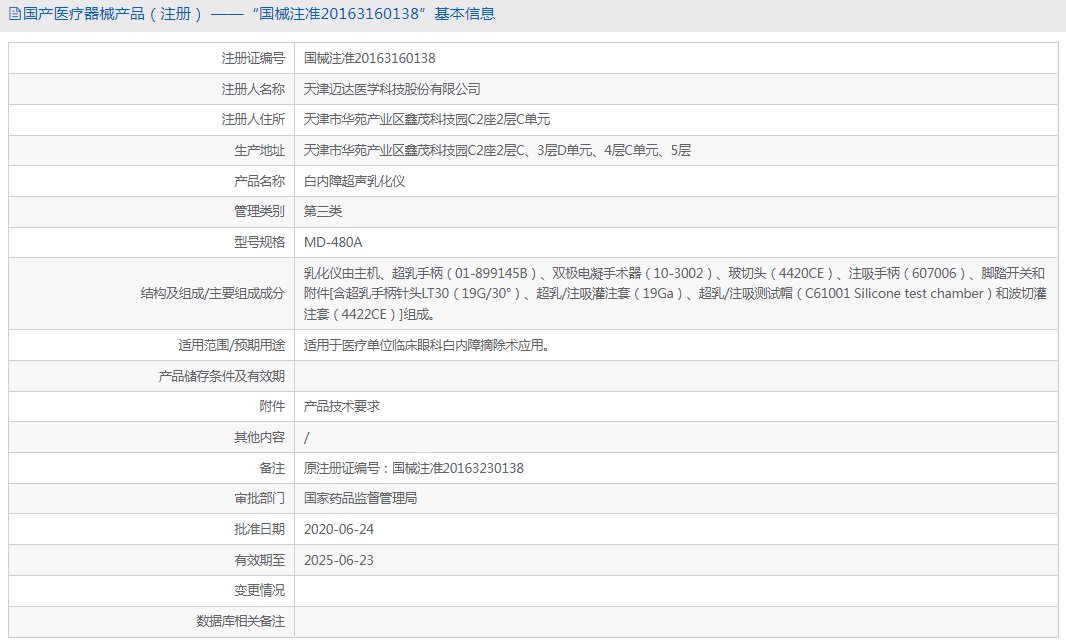Open the 产品技术要求 attachment
The image size is (1066, 644).
point(341,407)
